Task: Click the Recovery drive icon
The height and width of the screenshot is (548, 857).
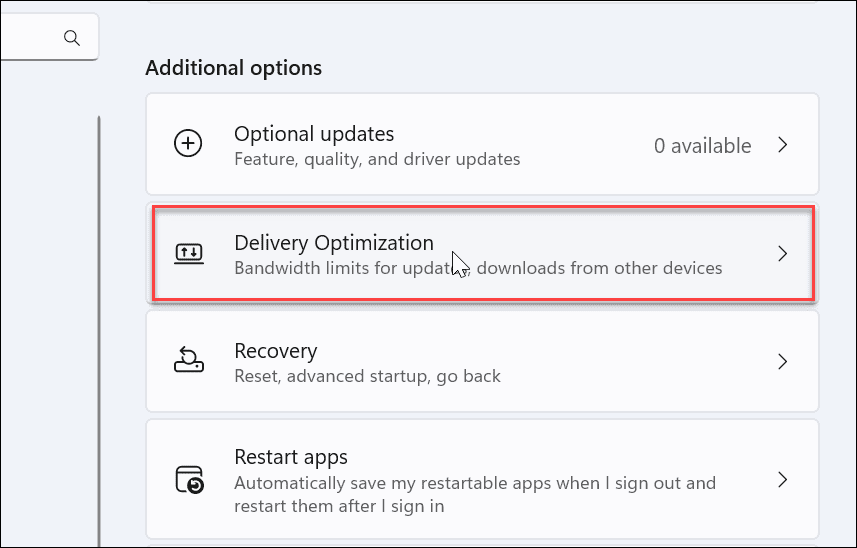Action: [x=187, y=362]
